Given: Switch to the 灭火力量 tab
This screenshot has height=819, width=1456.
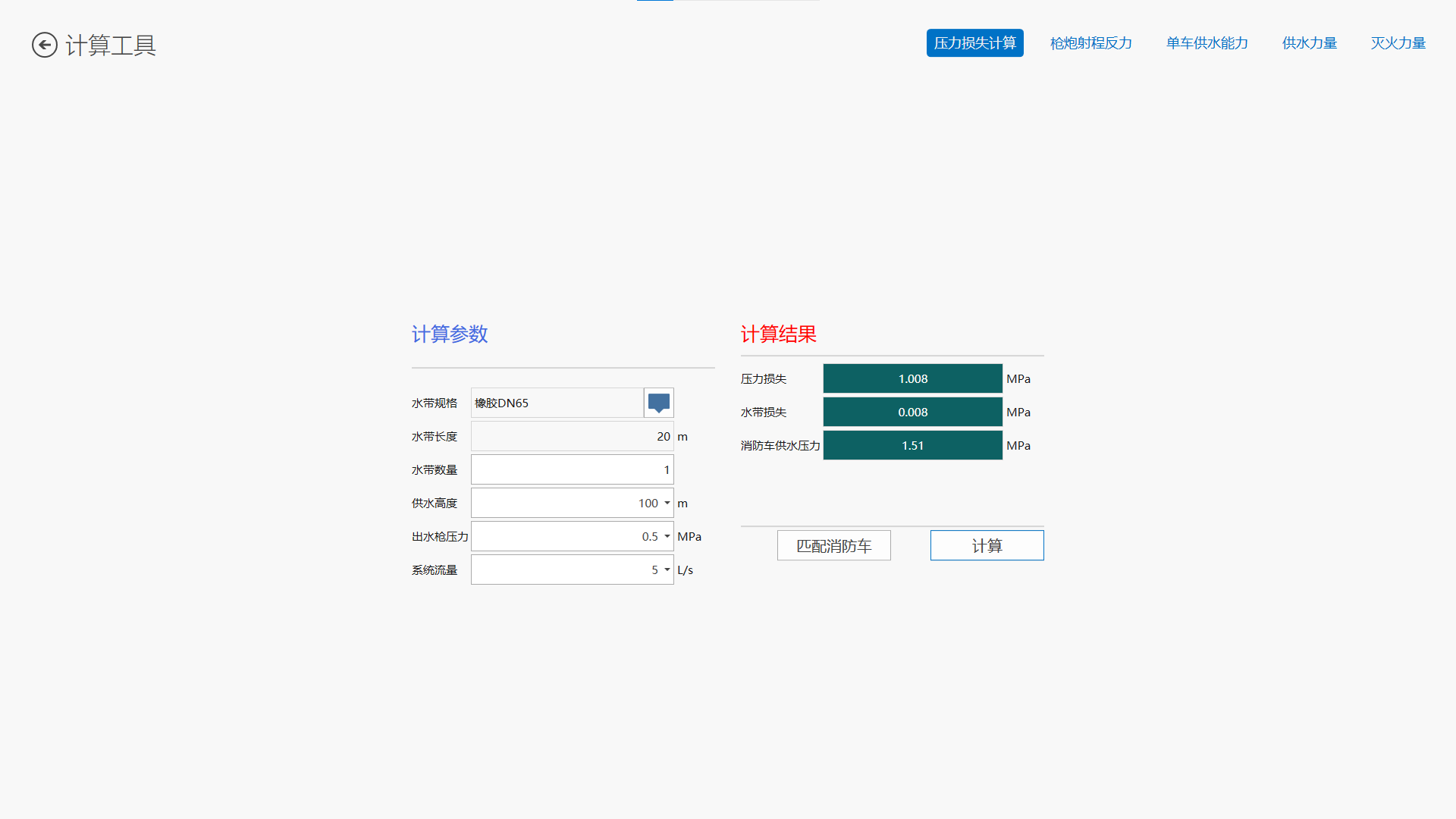Looking at the screenshot, I should click(x=1398, y=43).
